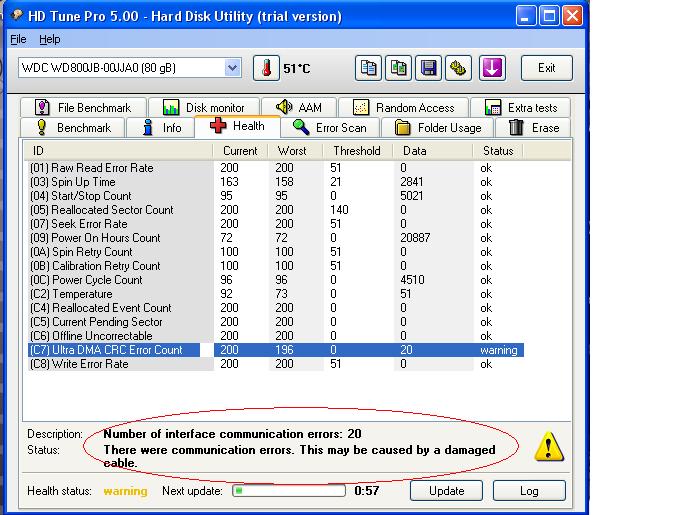
Task: Switch to the Extra tests tab
Action: [x=520, y=107]
